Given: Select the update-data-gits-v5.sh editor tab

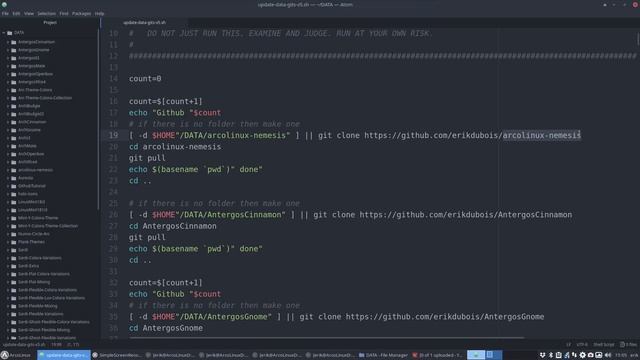Looking at the screenshot, I should 144,22.
